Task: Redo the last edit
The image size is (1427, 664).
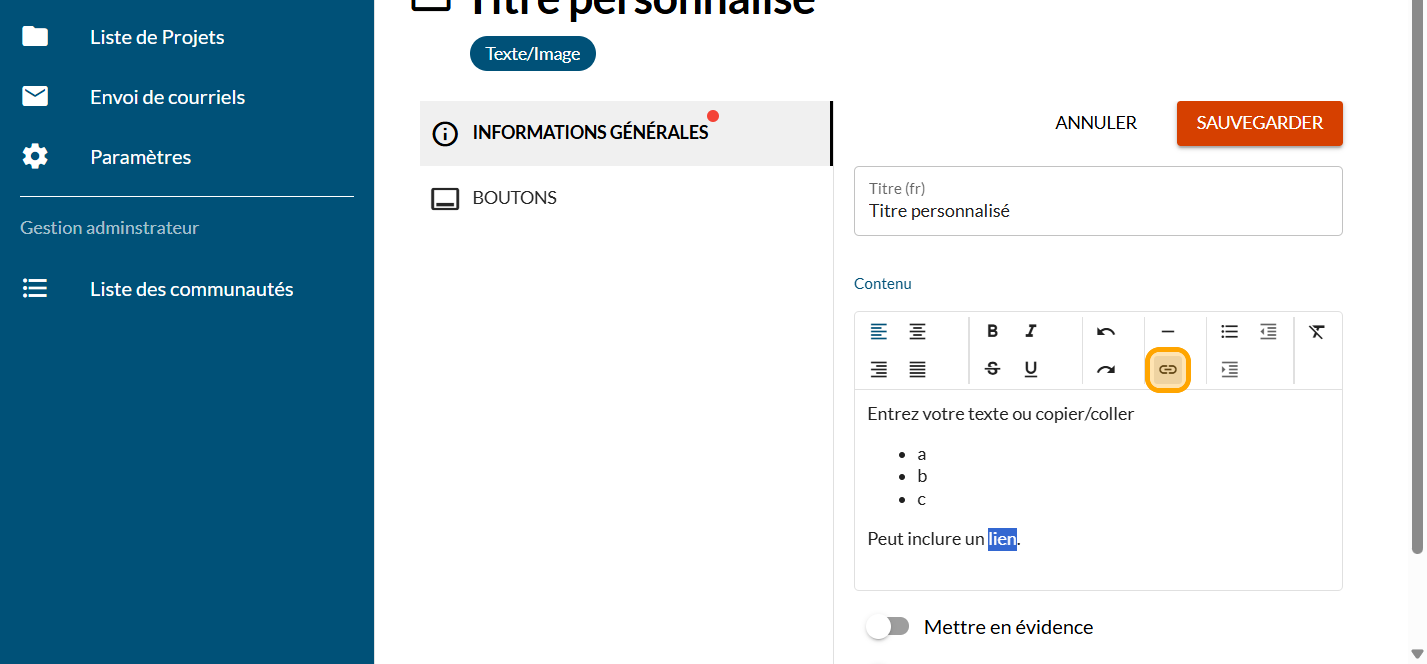Action: tap(1105, 370)
